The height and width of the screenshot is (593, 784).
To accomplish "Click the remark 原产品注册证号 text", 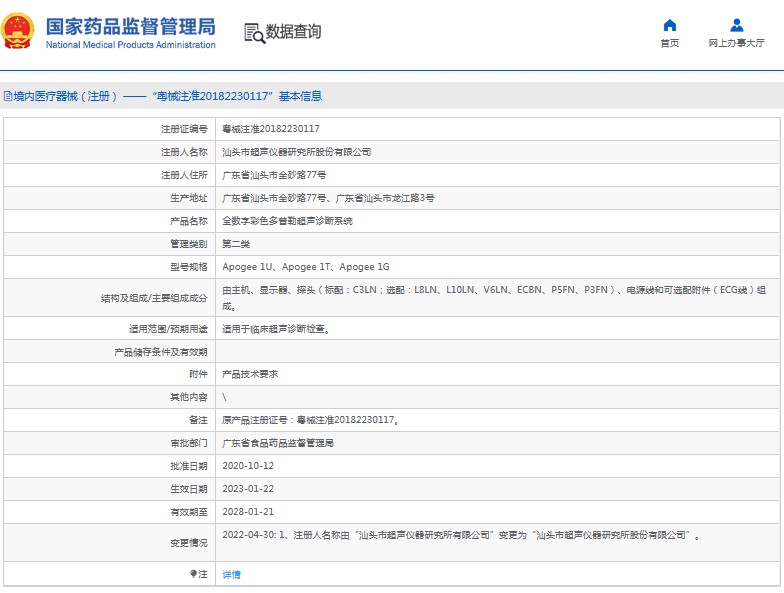I will [x=310, y=420].
